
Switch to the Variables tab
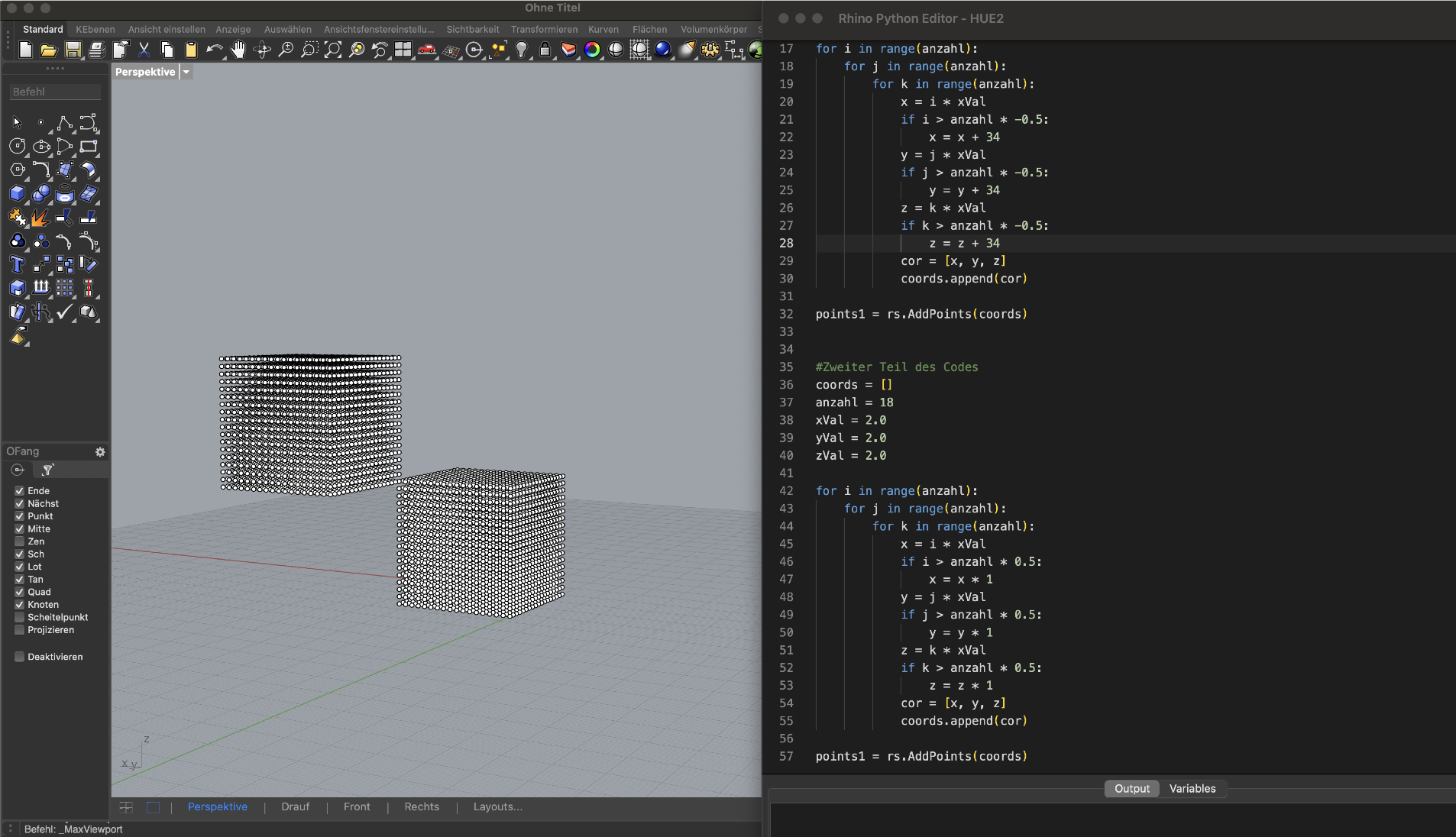click(1192, 789)
